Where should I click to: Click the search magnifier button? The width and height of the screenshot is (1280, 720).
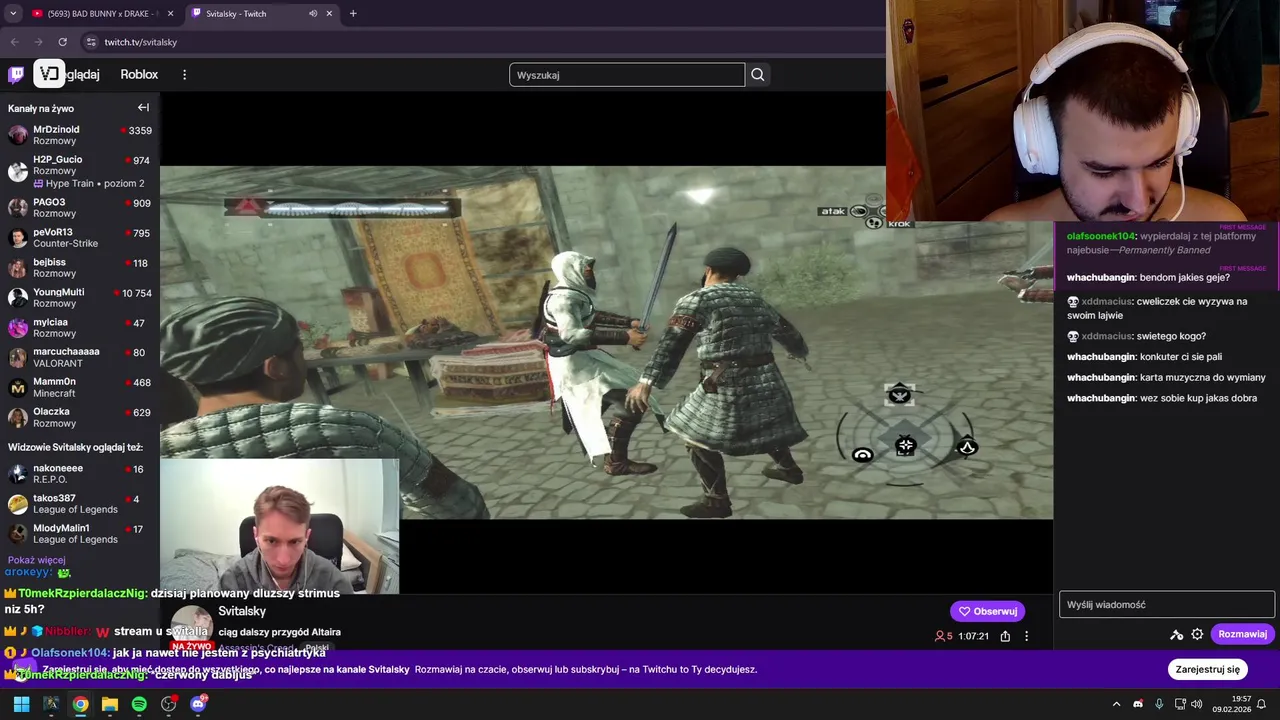point(758,74)
